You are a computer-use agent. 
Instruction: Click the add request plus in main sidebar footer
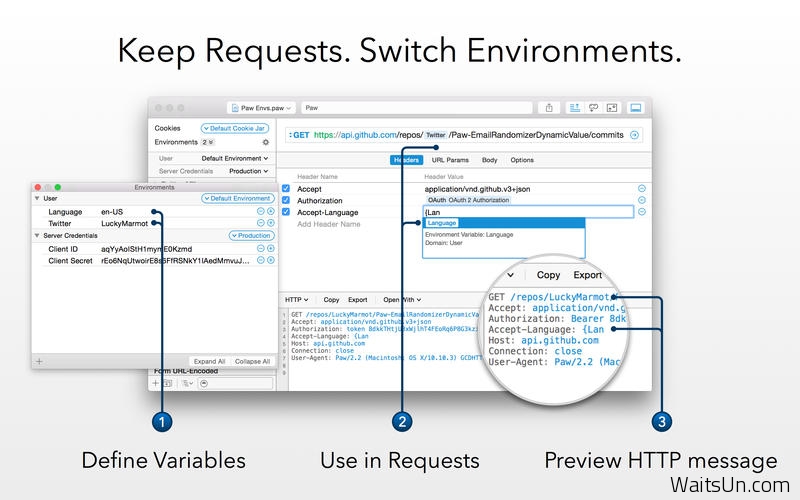[x=156, y=383]
